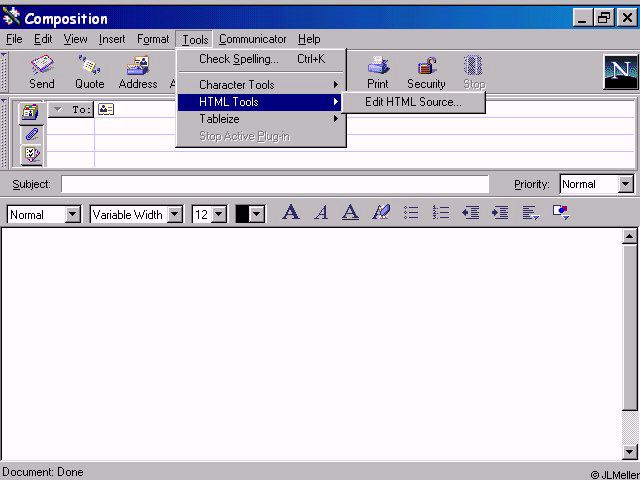This screenshot has height=480, width=640.
Task: Open the Address book toolbar icon
Action: click(138, 72)
